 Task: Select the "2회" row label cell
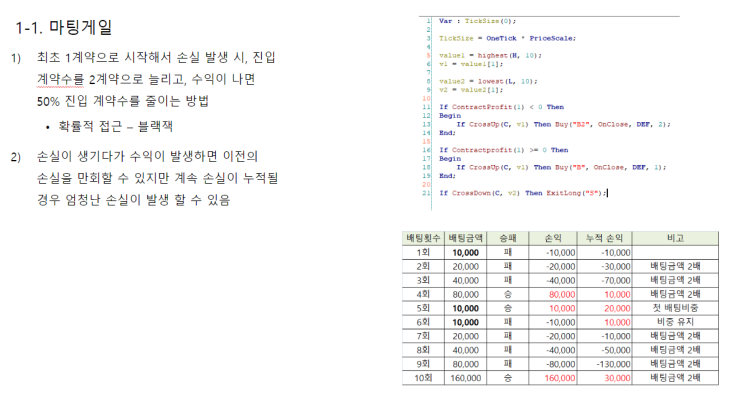(x=423, y=267)
